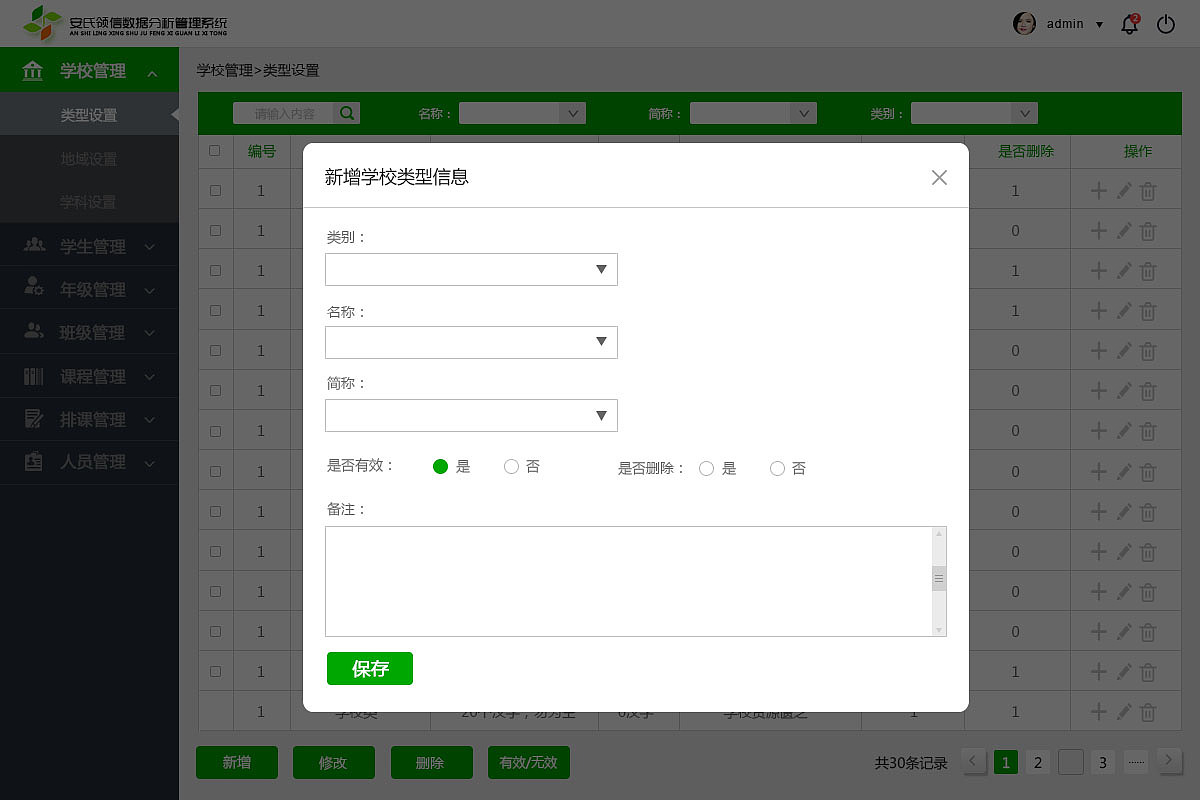This screenshot has width=1200, height=800.
Task: Open 地域设置 in the sidebar
Action: point(89,158)
